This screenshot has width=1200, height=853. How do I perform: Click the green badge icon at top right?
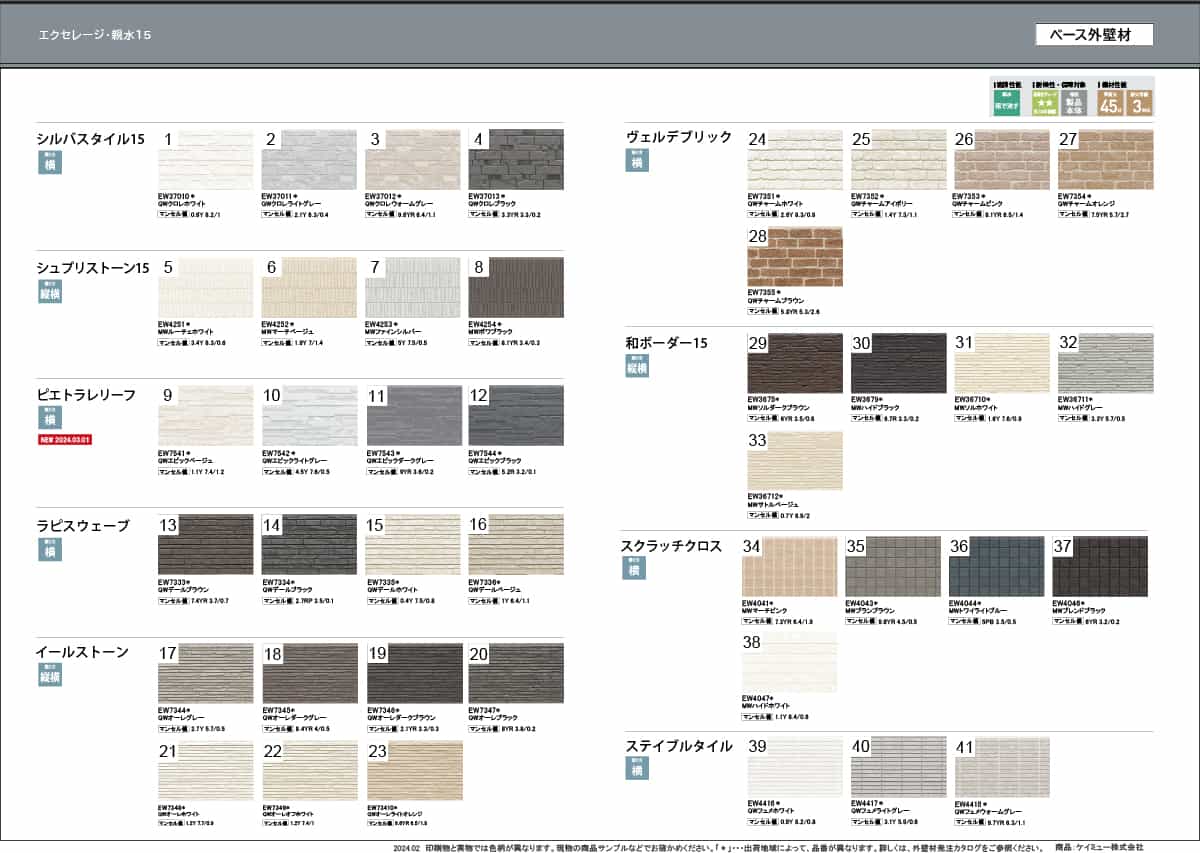(x=1005, y=102)
